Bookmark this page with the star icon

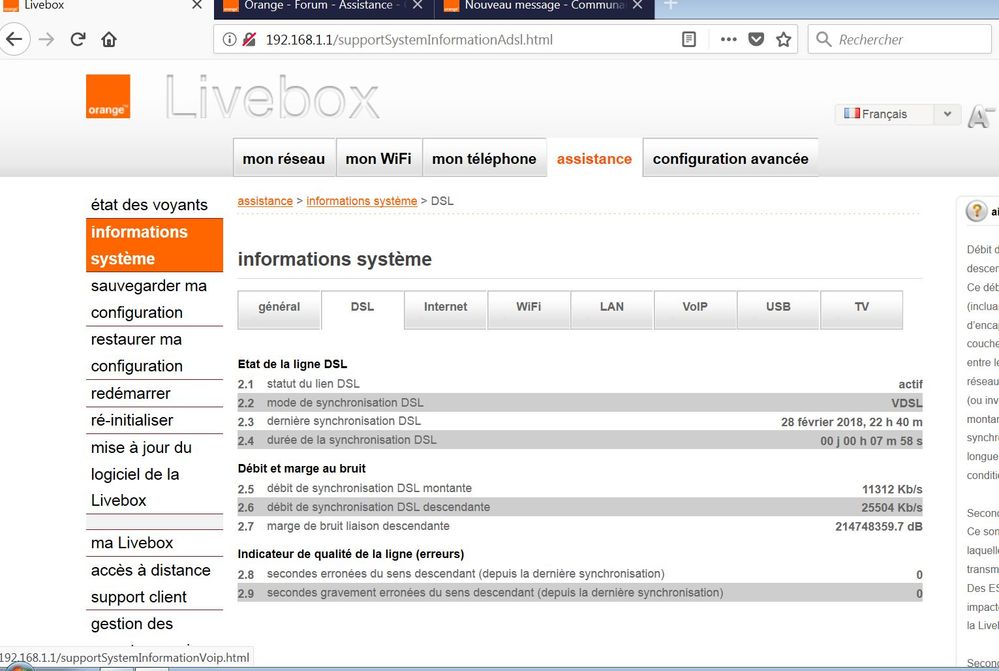tap(785, 39)
